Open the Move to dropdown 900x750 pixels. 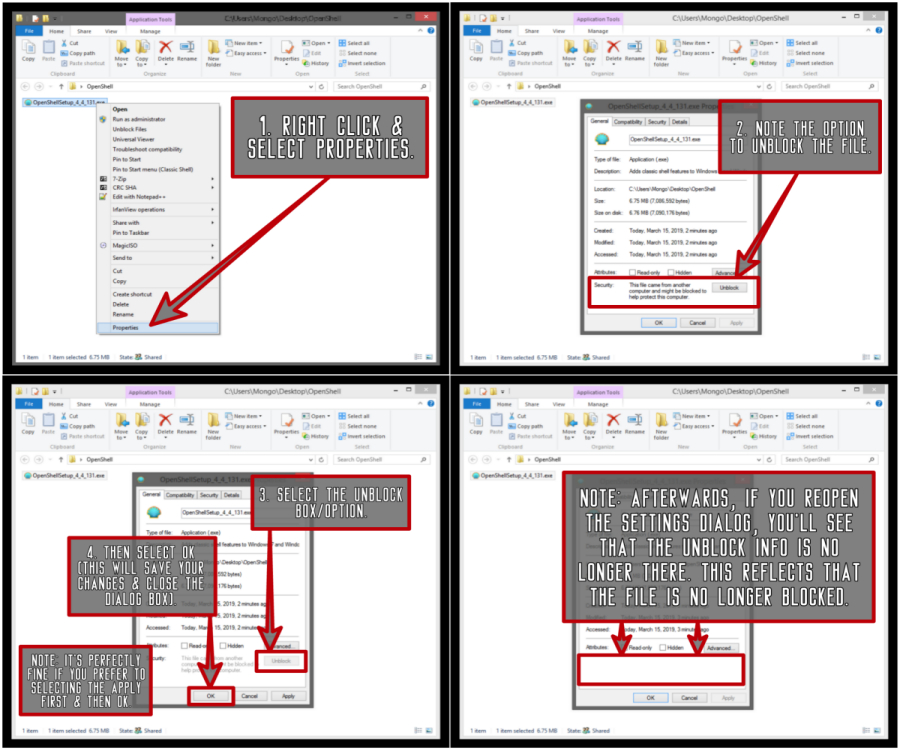point(124,52)
